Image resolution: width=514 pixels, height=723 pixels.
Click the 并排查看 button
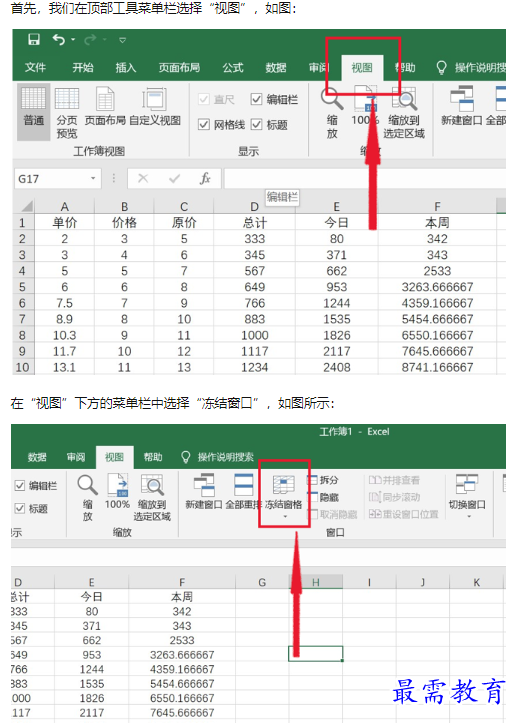click(394, 480)
